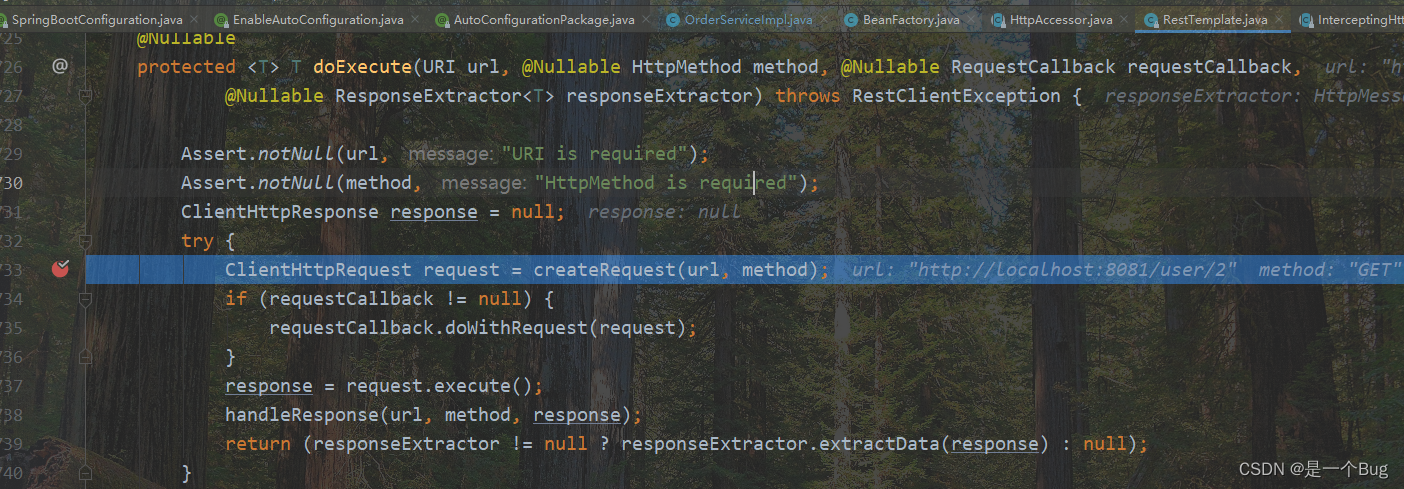Screen dimensions: 1404x489
Task: Click request.execute() on the response line
Action: point(439,386)
